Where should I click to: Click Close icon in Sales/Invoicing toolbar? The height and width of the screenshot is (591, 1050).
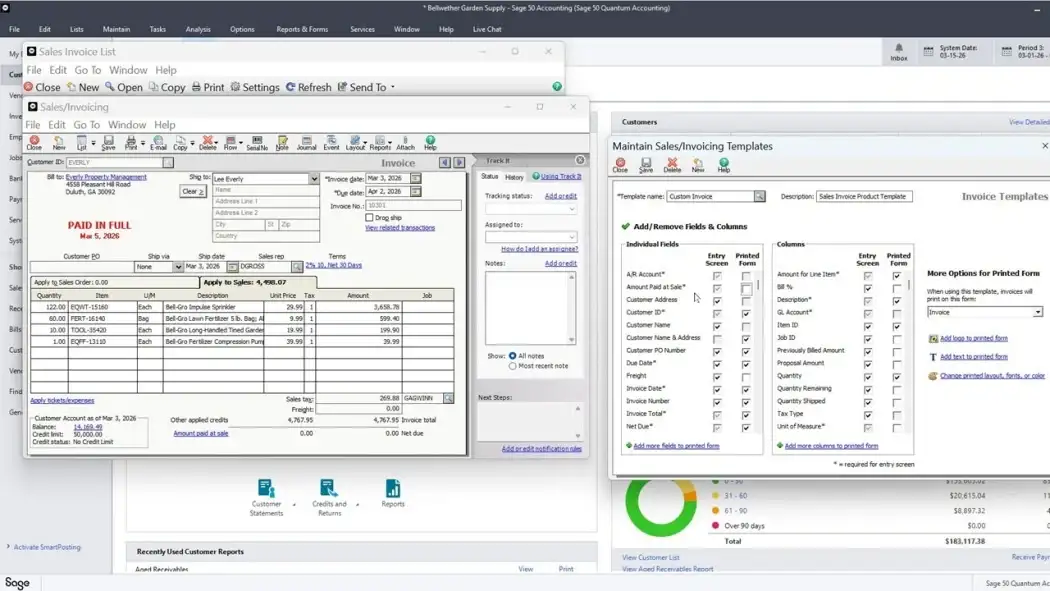click(34, 143)
